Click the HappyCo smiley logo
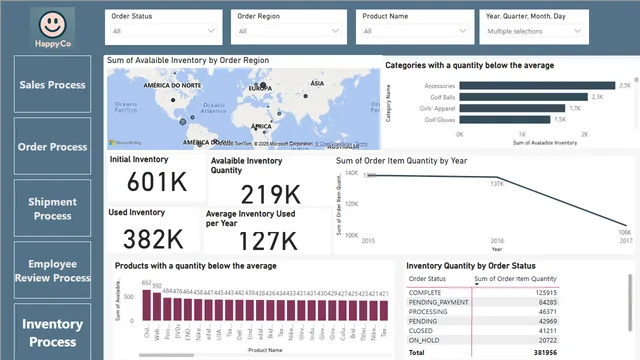Viewport: 640px width, 360px height. tap(52, 28)
